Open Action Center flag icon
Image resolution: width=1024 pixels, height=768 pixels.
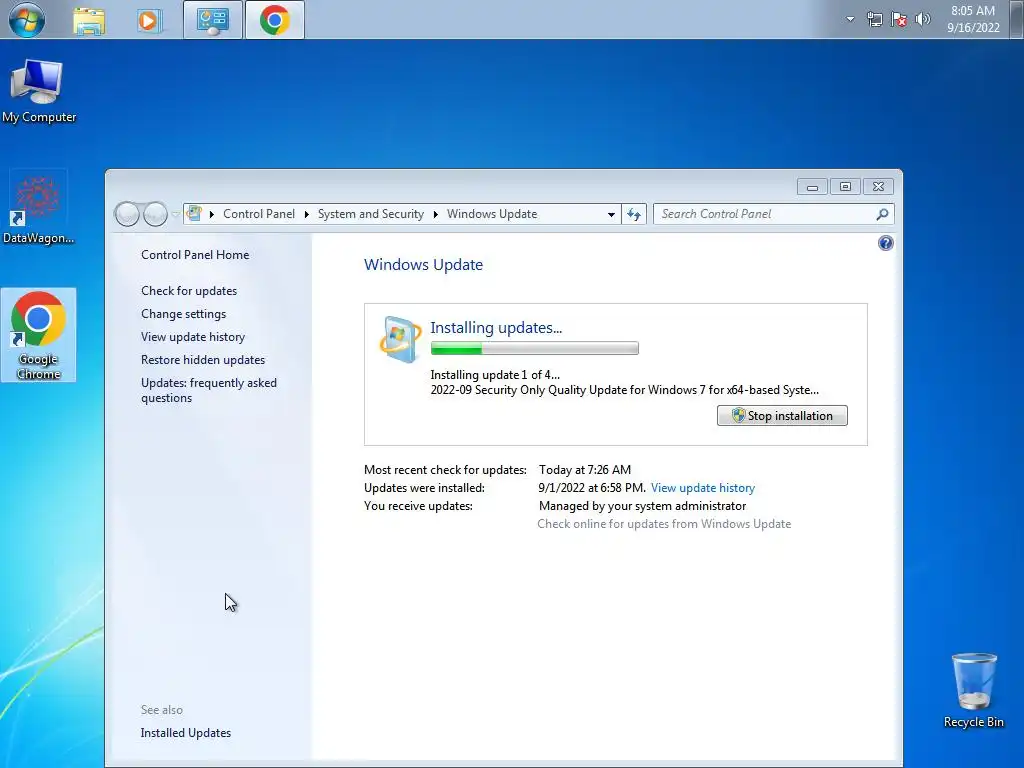point(899,20)
